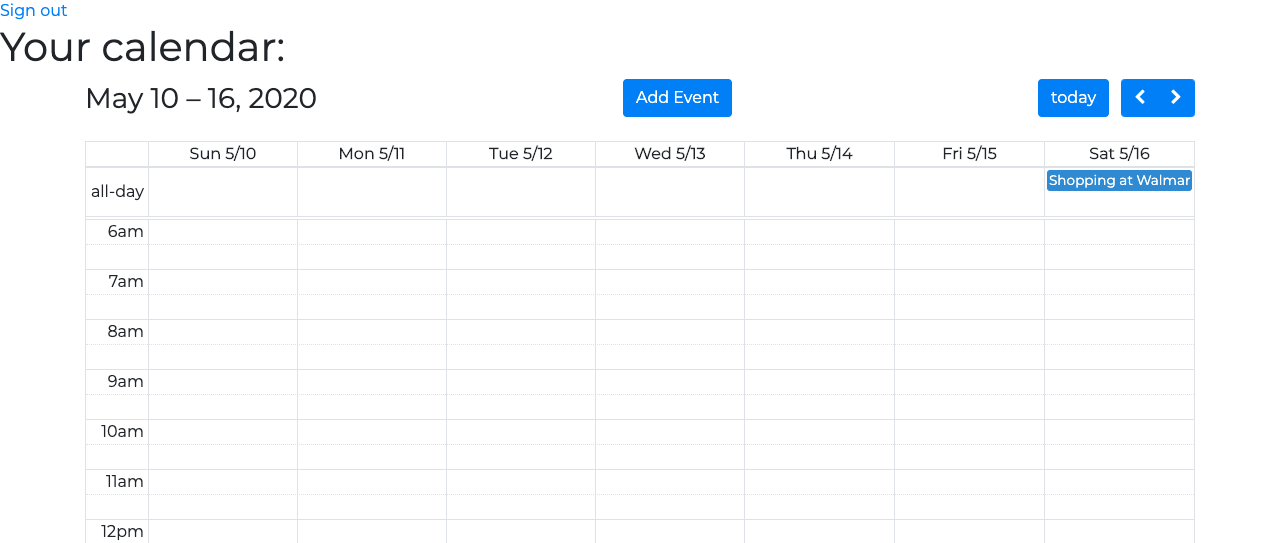Click the all-day cell for Wednesday 5/13
The height and width of the screenshot is (543, 1280).
coord(670,192)
